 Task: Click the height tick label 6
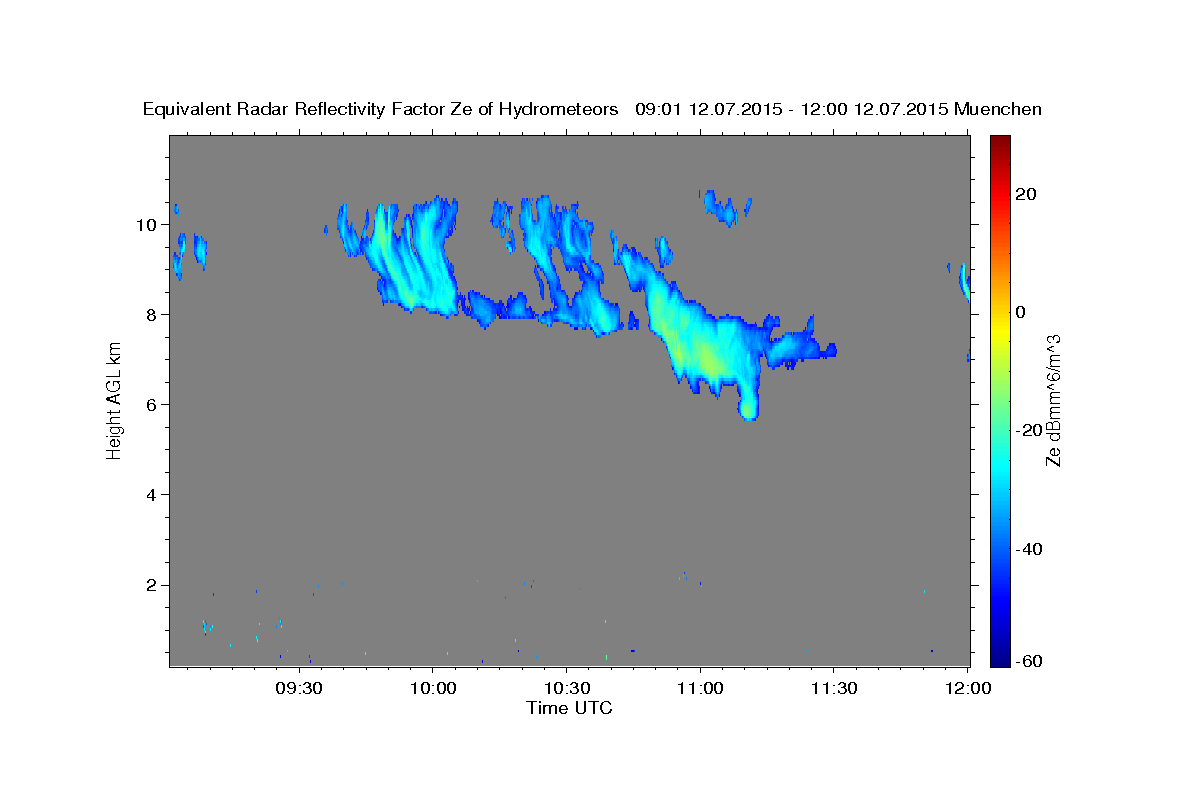pyautogui.click(x=152, y=405)
